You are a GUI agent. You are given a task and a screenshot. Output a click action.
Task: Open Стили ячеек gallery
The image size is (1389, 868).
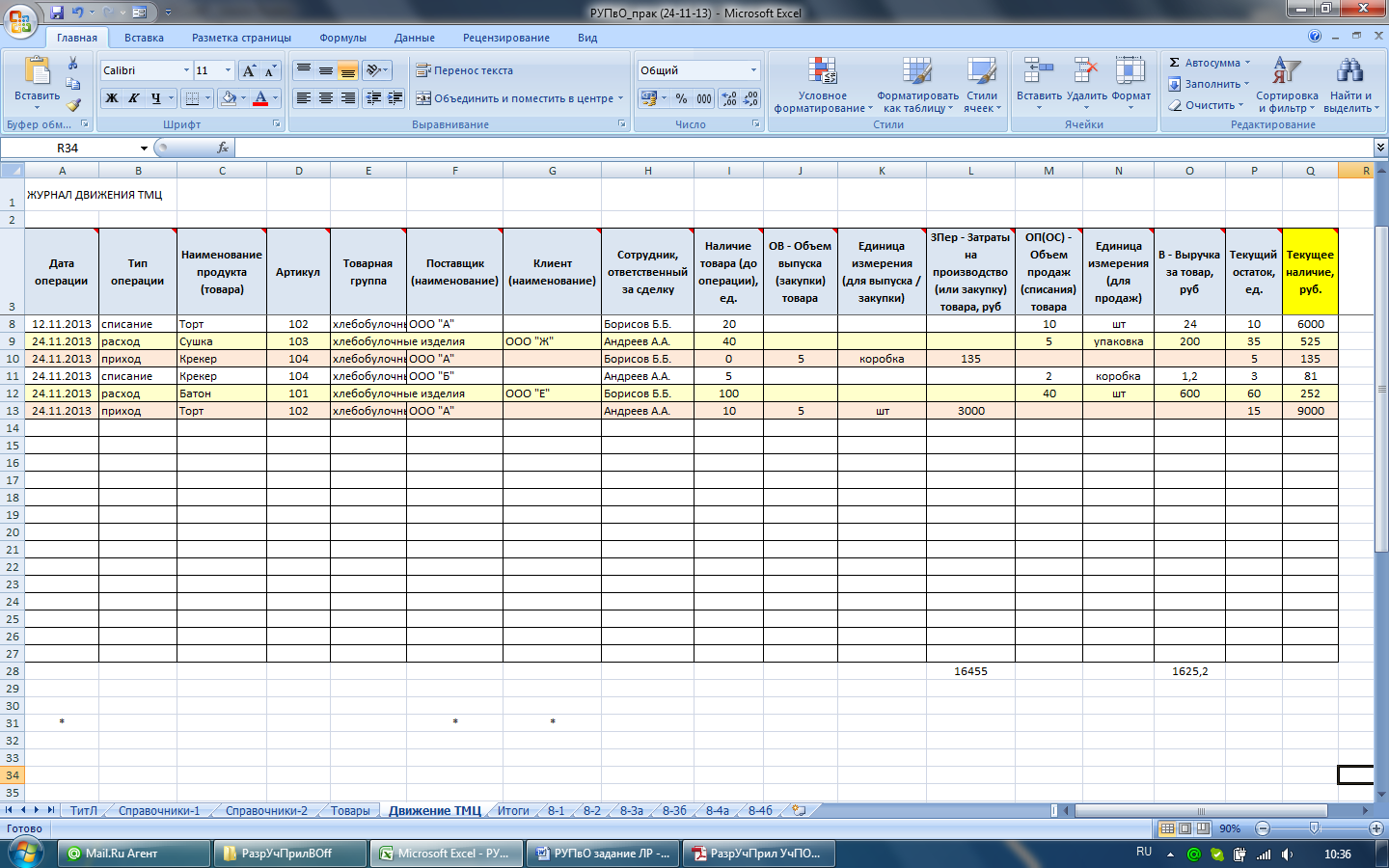click(x=982, y=85)
